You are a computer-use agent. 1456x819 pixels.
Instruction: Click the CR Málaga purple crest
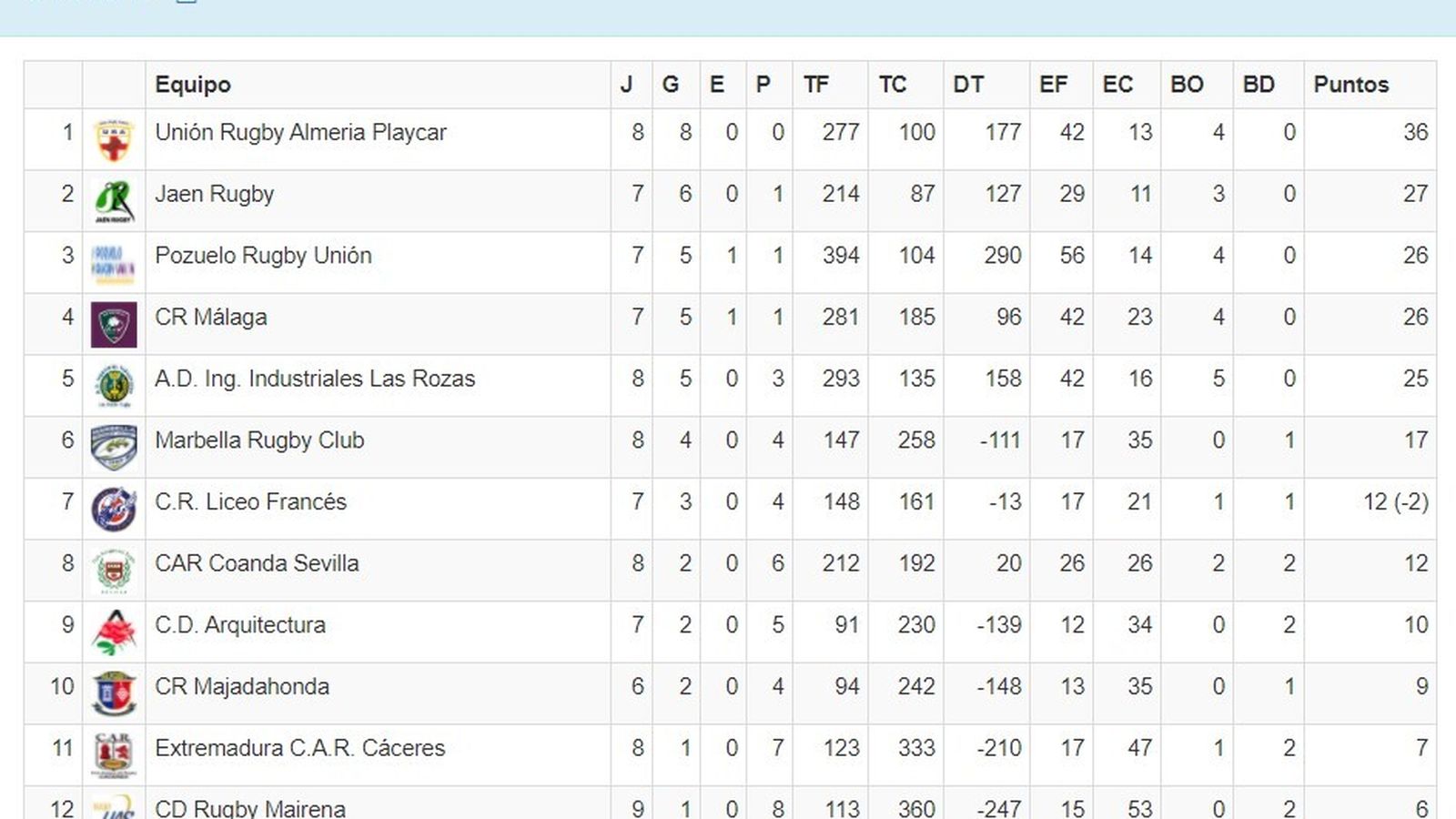(114, 325)
